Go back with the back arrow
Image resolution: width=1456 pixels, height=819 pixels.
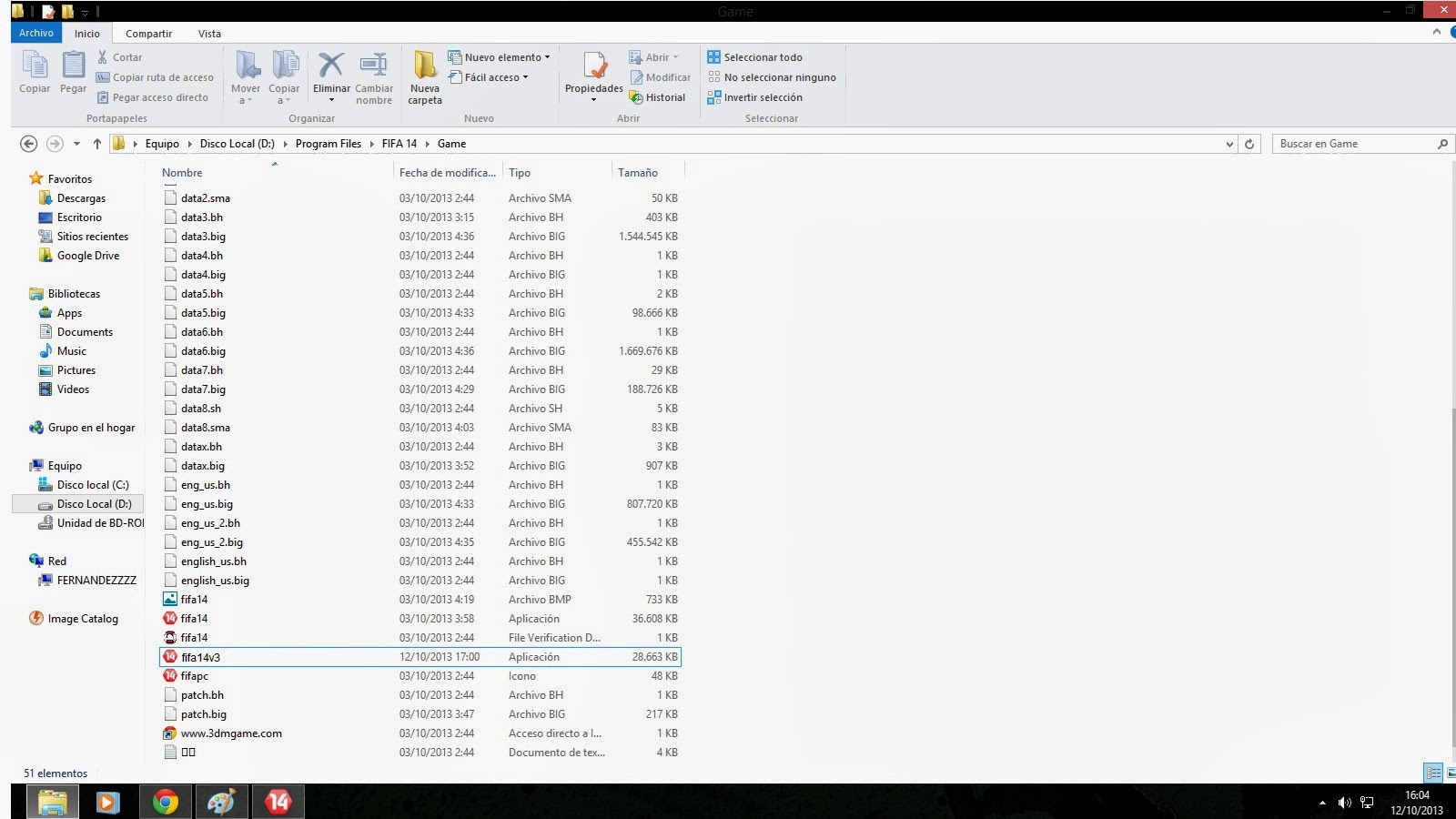[28, 144]
